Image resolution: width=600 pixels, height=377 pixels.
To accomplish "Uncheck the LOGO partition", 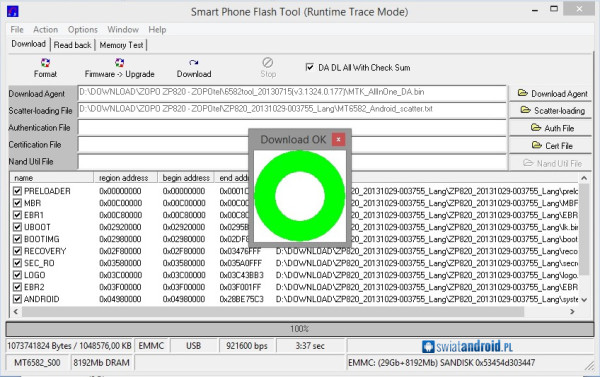I will point(17,275).
